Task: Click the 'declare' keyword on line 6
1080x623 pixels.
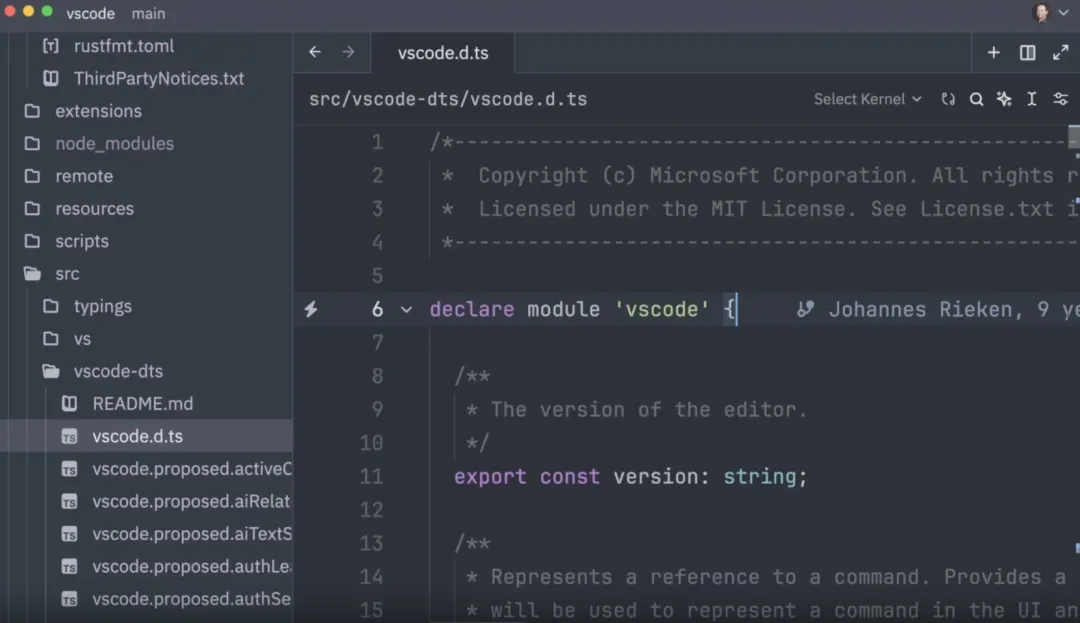Action: [472, 310]
